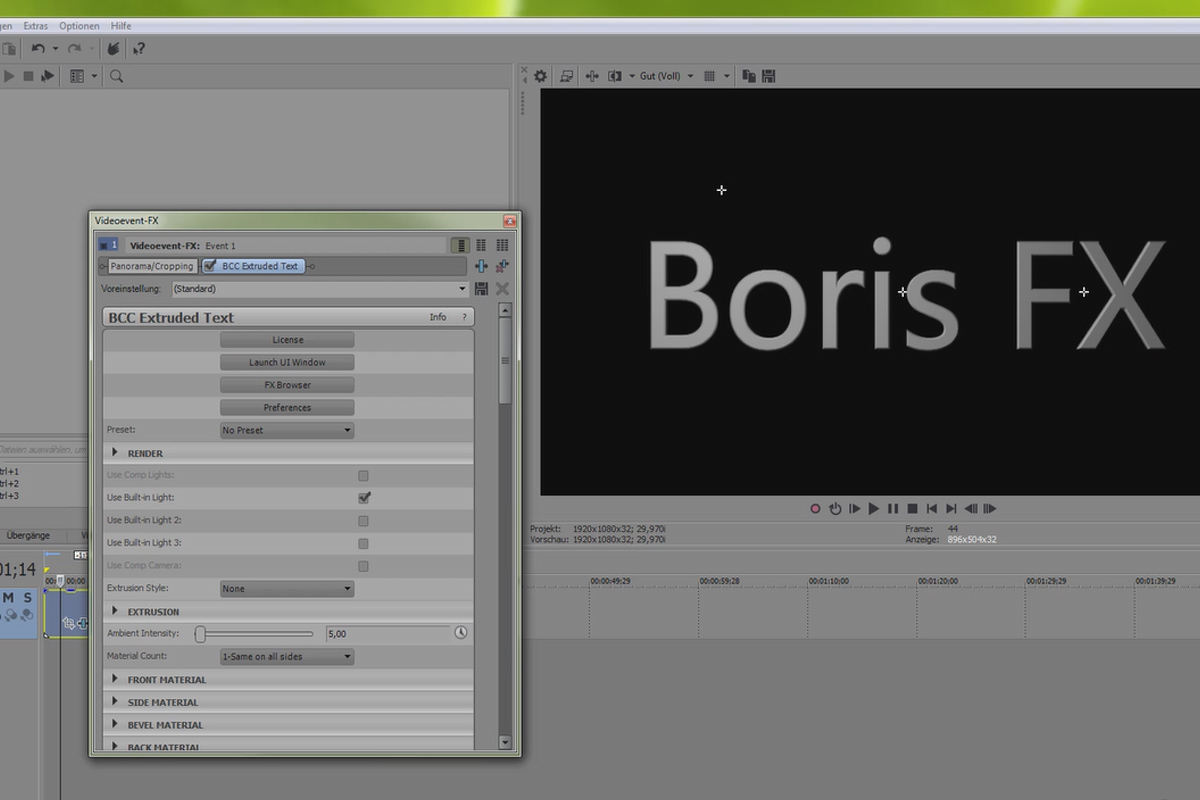1200x800 pixels.
Task: Start media preview with play icon
Action: coord(9,76)
